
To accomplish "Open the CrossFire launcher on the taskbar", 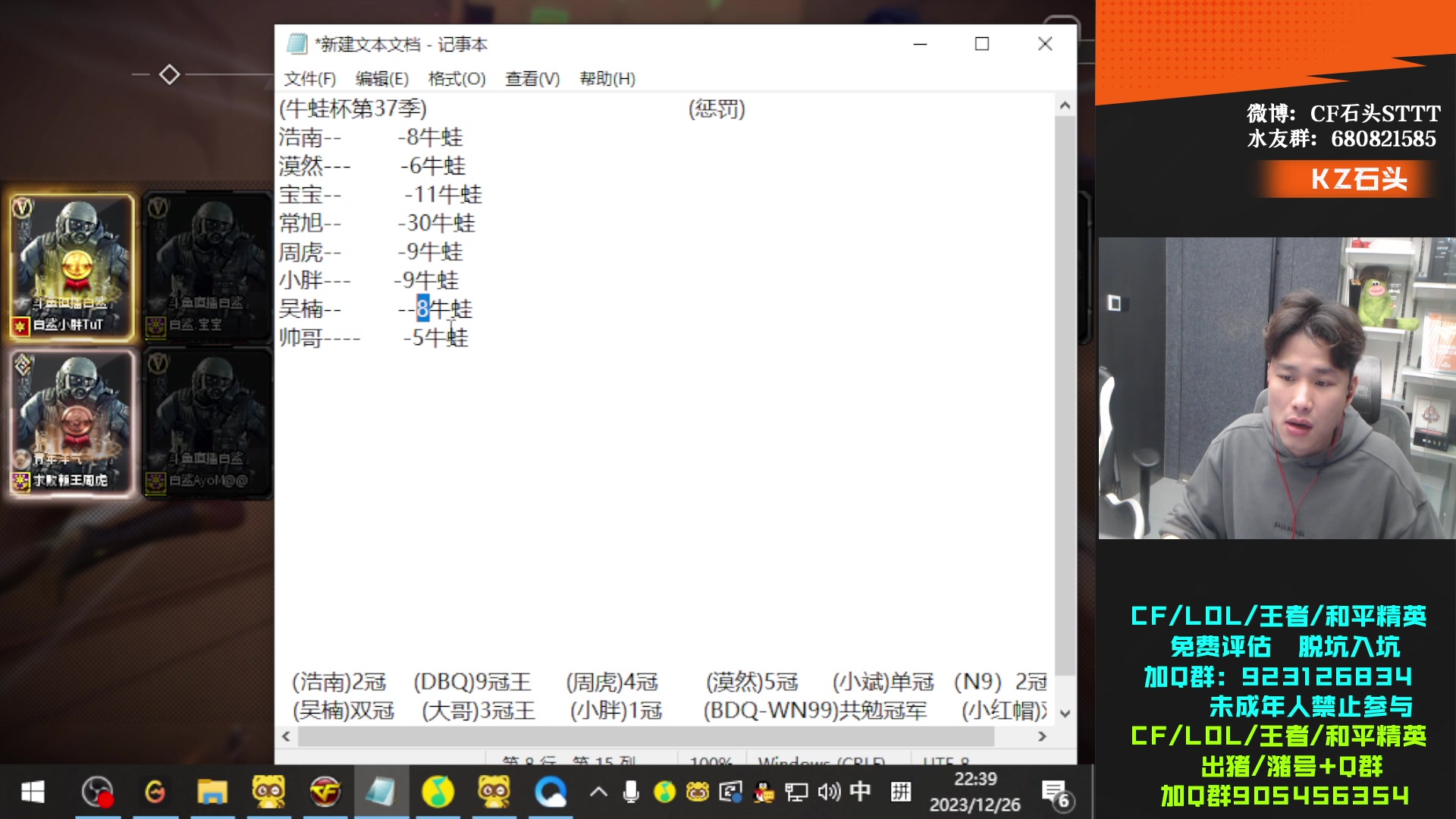I will 325,792.
